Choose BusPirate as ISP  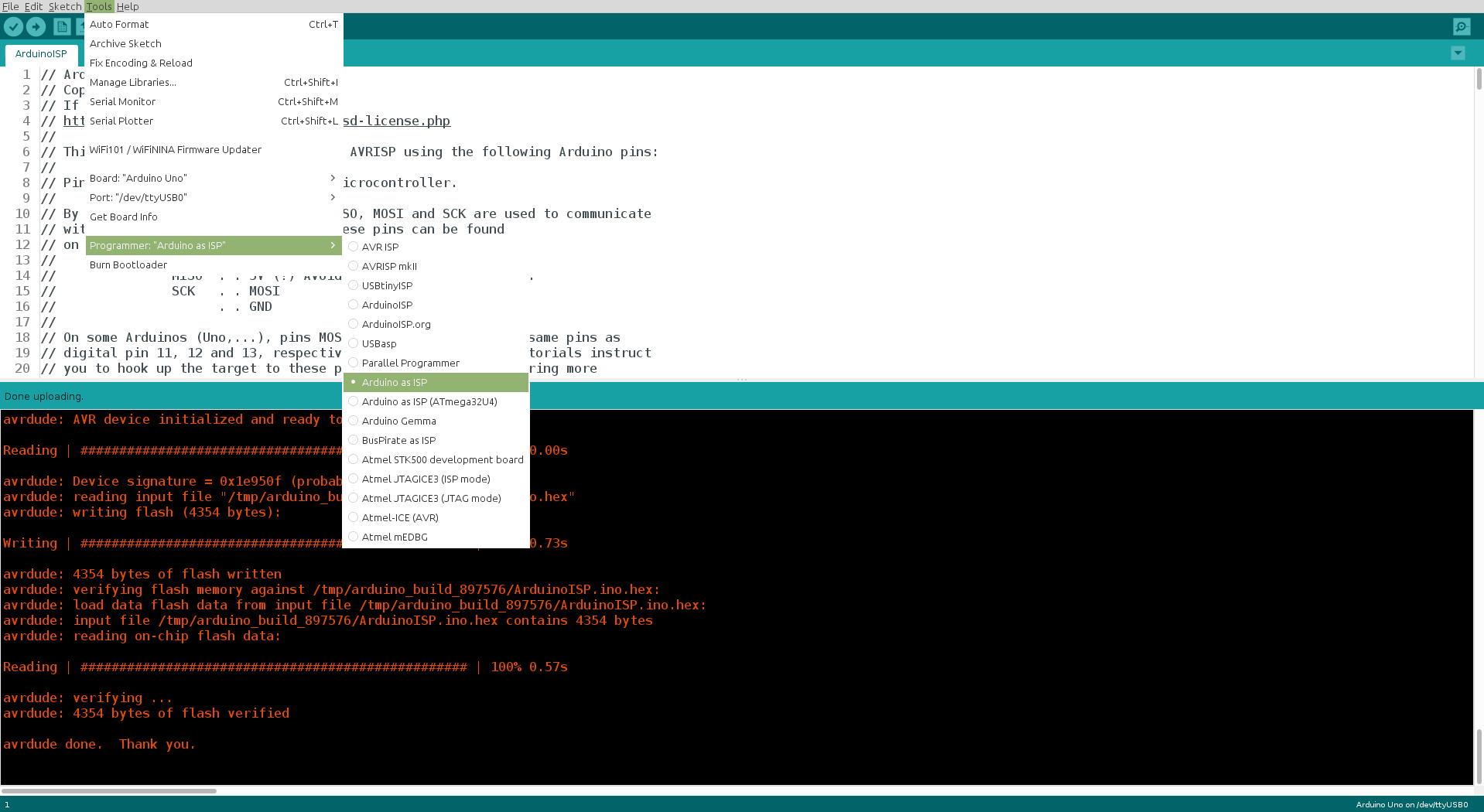(x=436, y=440)
